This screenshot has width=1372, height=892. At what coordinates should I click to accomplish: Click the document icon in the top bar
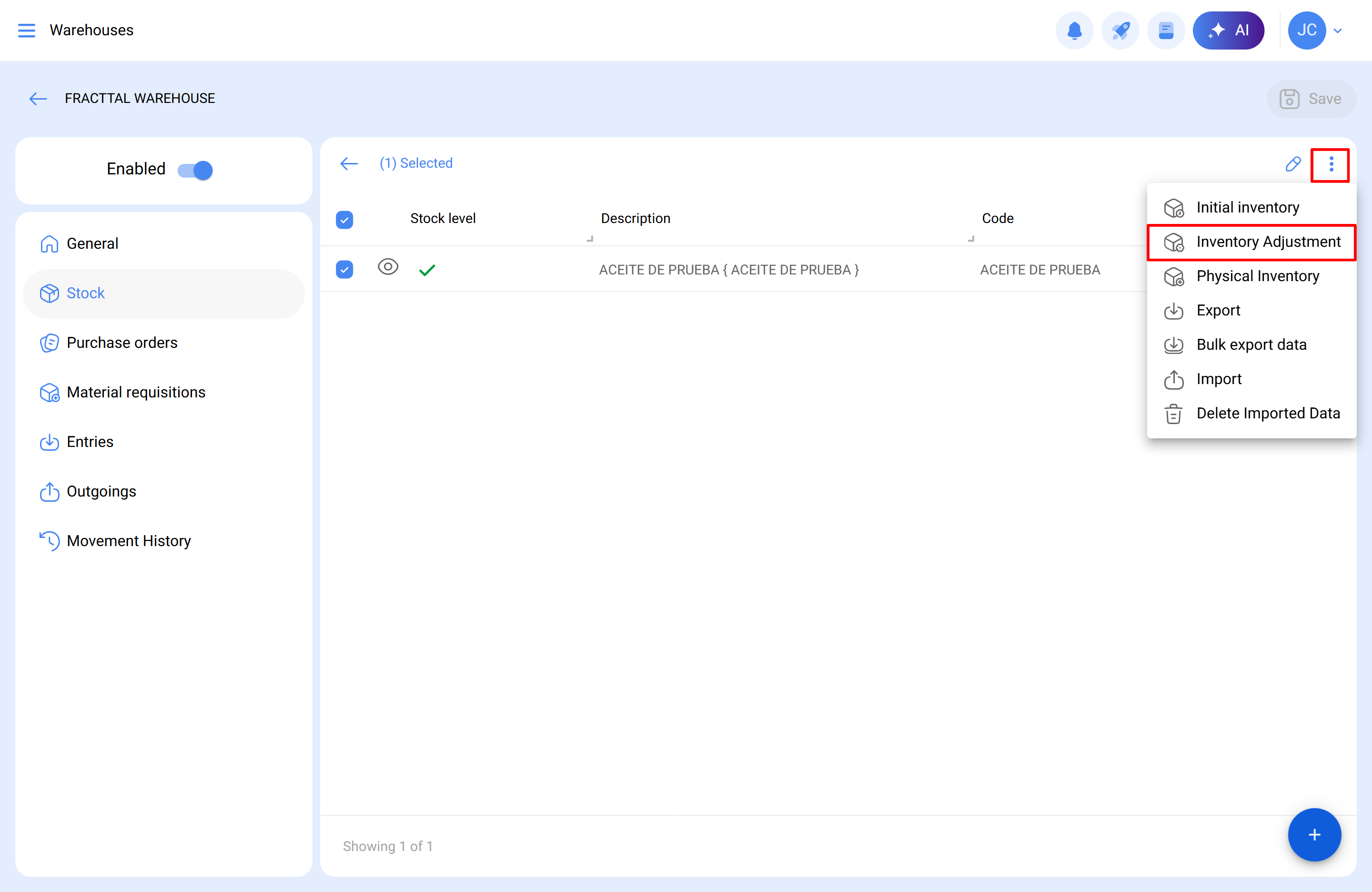click(x=1166, y=30)
